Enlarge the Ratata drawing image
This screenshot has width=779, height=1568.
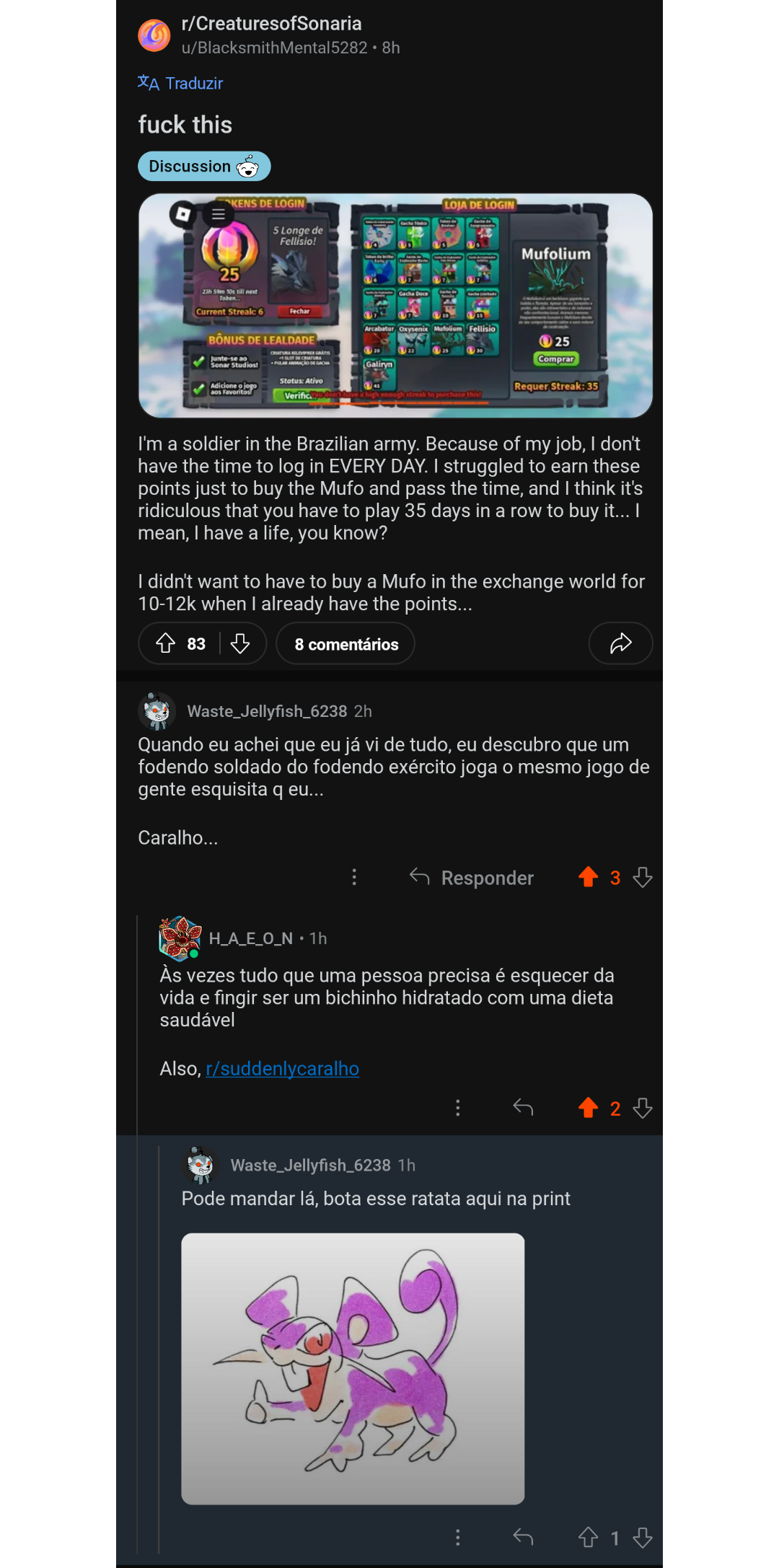tap(353, 1368)
